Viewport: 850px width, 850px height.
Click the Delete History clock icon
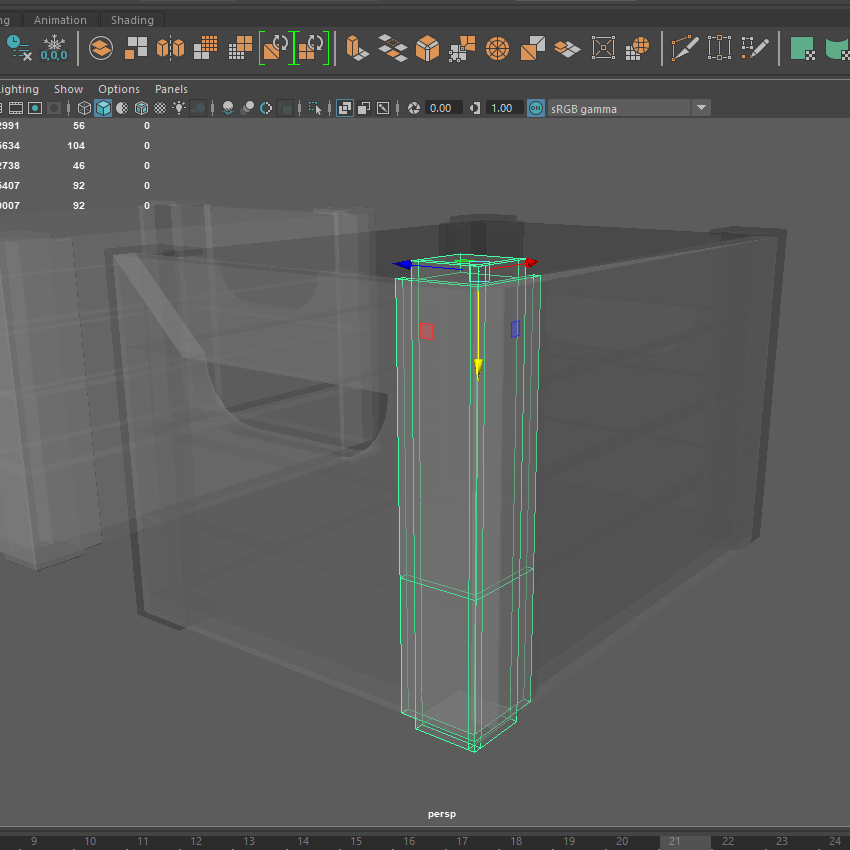coord(17,47)
